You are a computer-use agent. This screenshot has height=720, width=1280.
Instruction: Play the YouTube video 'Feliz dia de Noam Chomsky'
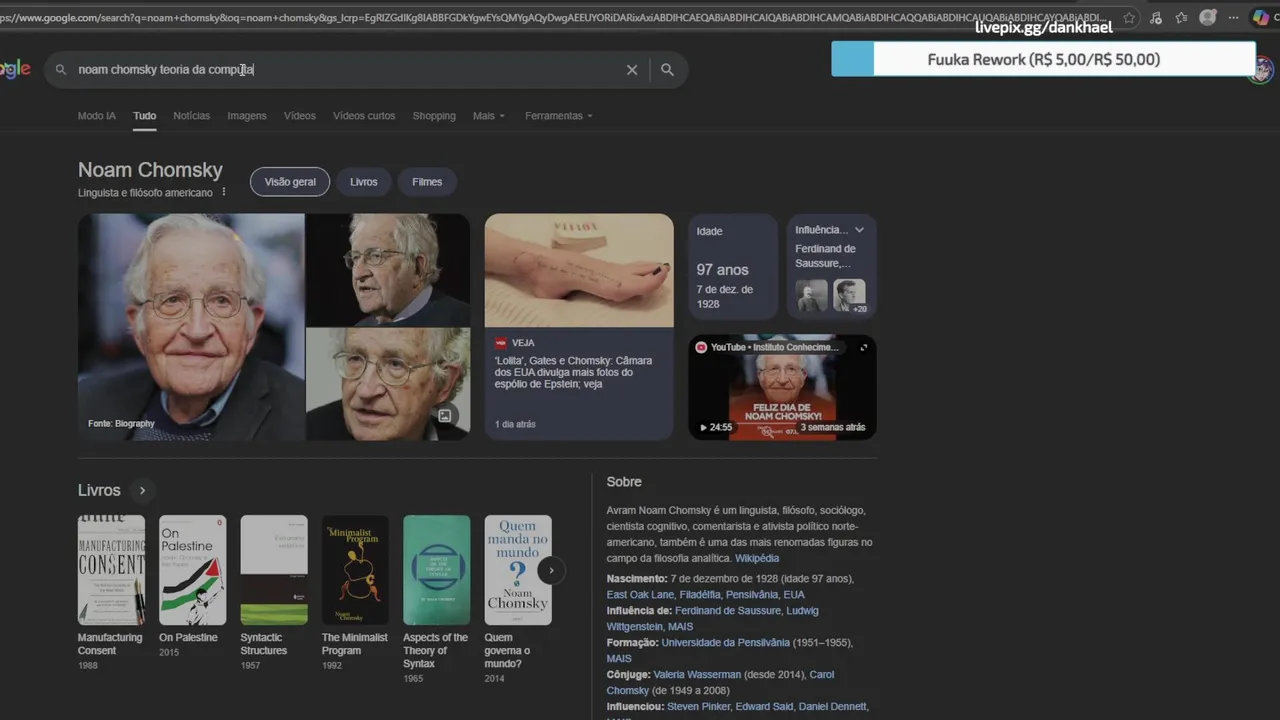[782, 387]
